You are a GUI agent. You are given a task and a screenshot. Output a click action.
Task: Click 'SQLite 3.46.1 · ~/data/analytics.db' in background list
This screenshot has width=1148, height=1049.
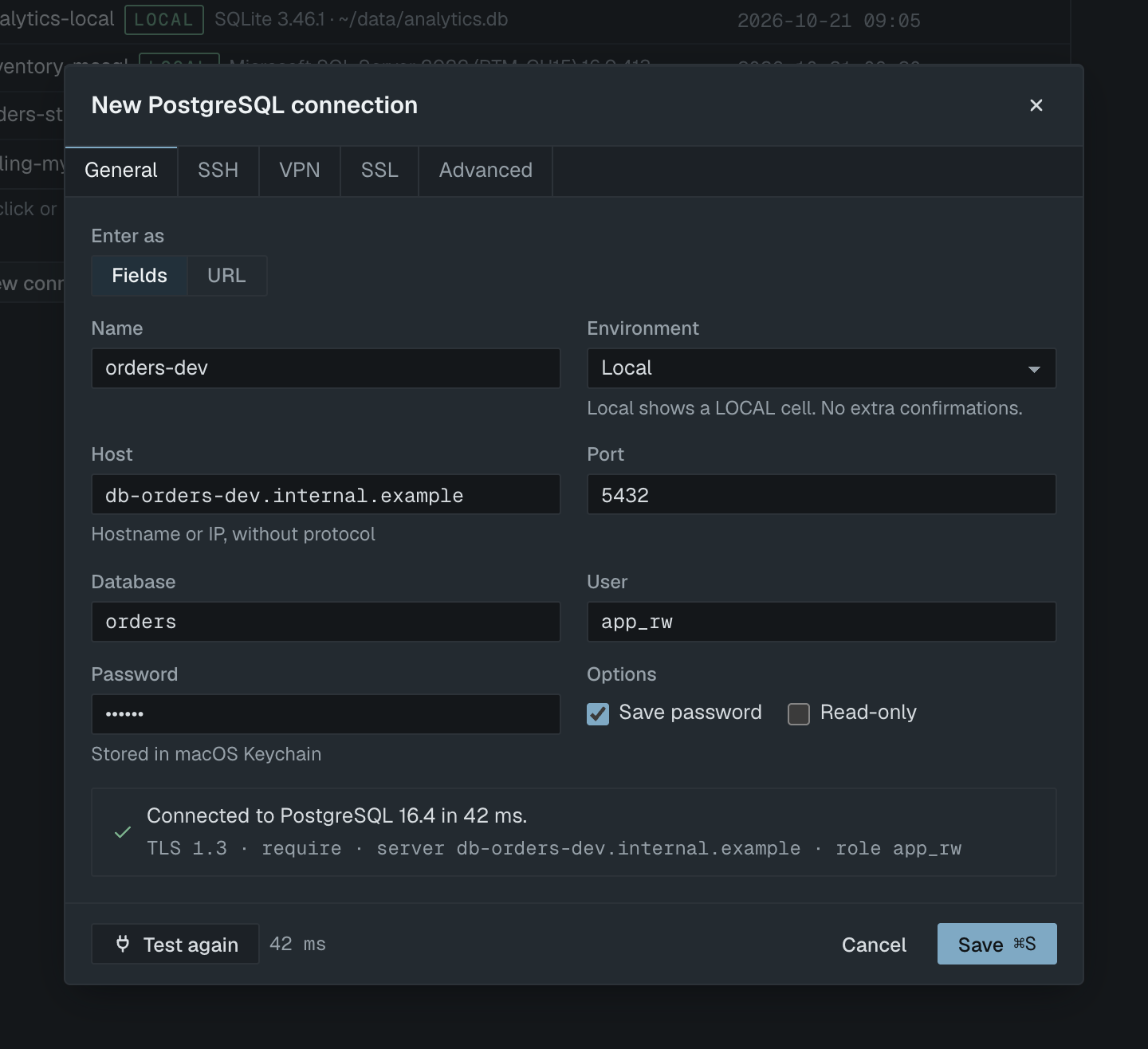(x=361, y=19)
